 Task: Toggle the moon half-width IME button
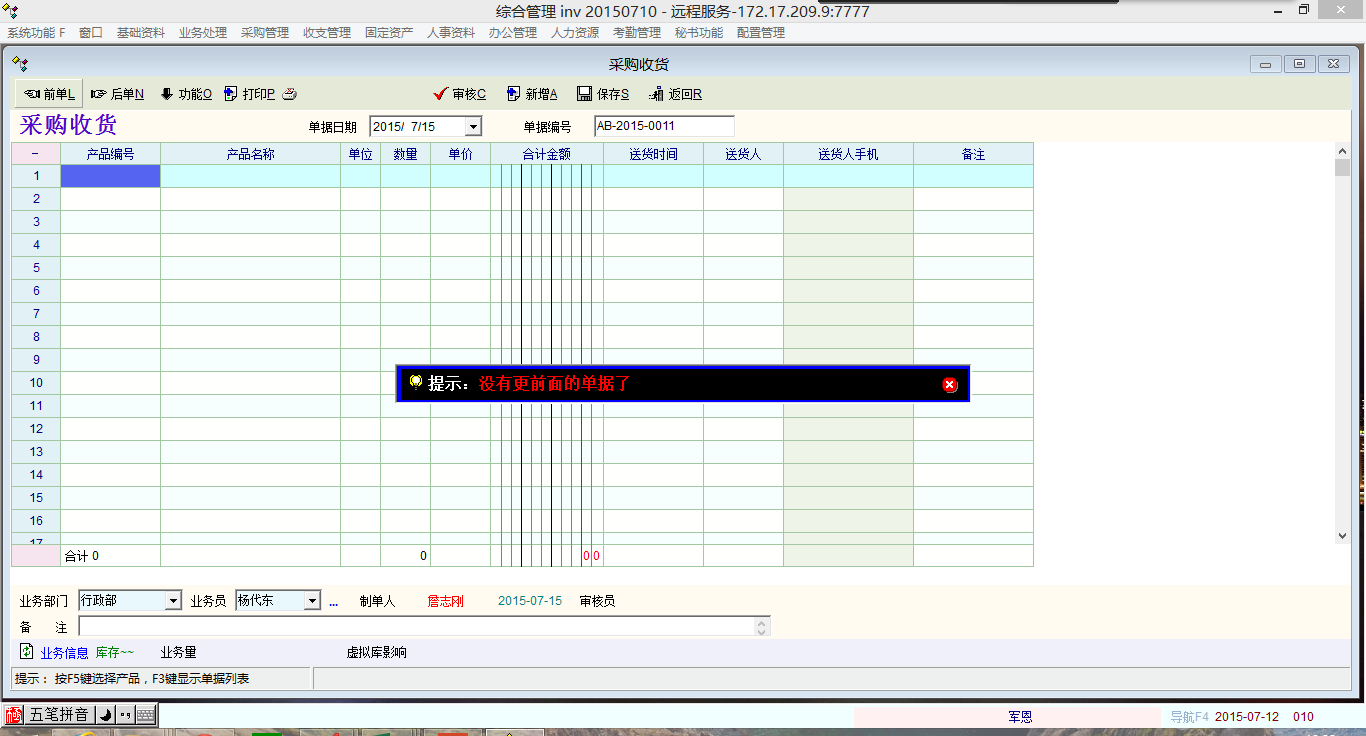104,715
